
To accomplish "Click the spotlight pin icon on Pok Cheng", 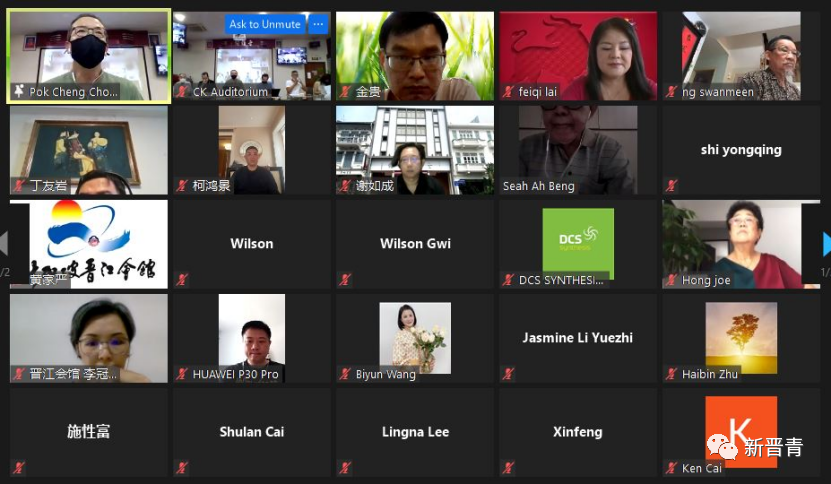I will (19, 91).
